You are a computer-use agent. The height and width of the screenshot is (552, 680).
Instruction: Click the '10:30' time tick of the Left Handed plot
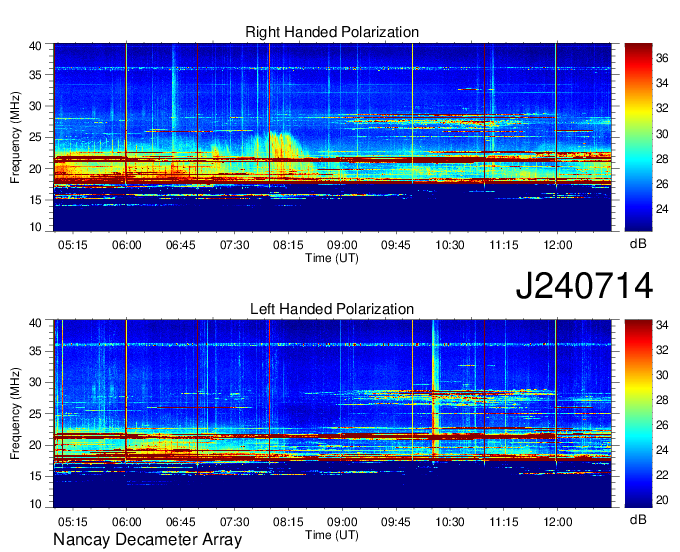click(450, 522)
